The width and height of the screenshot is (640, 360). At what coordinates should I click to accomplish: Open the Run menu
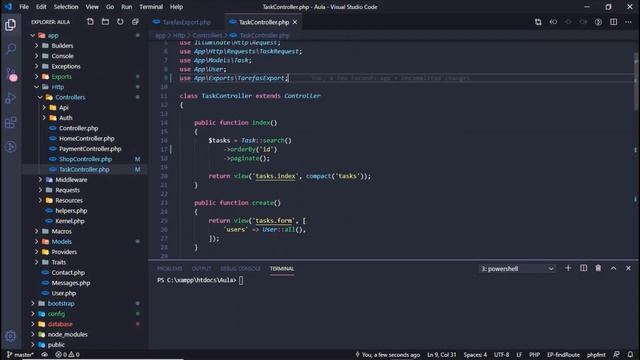pos(127,7)
